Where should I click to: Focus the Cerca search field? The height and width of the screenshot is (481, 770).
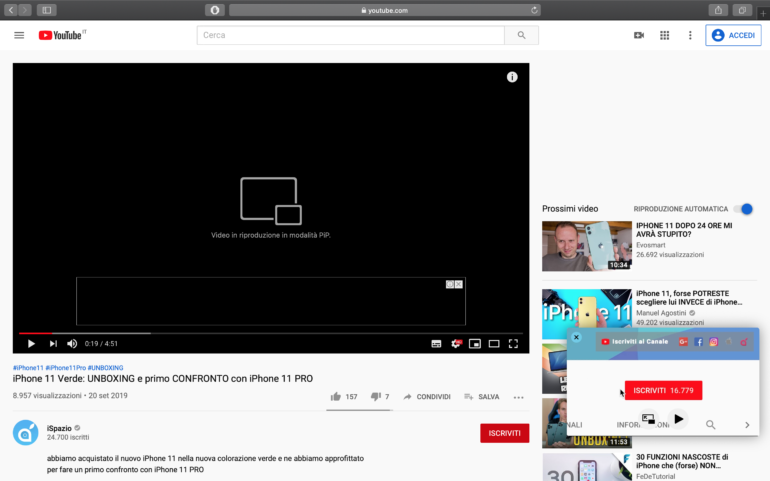[351, 35]
